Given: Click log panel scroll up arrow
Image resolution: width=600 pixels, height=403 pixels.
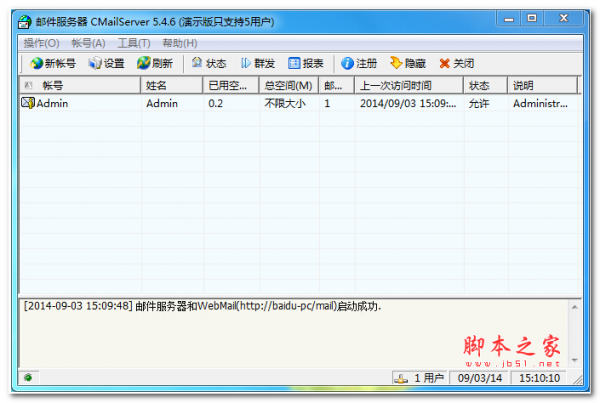Looking at the screenshot, I should point(574,307).
